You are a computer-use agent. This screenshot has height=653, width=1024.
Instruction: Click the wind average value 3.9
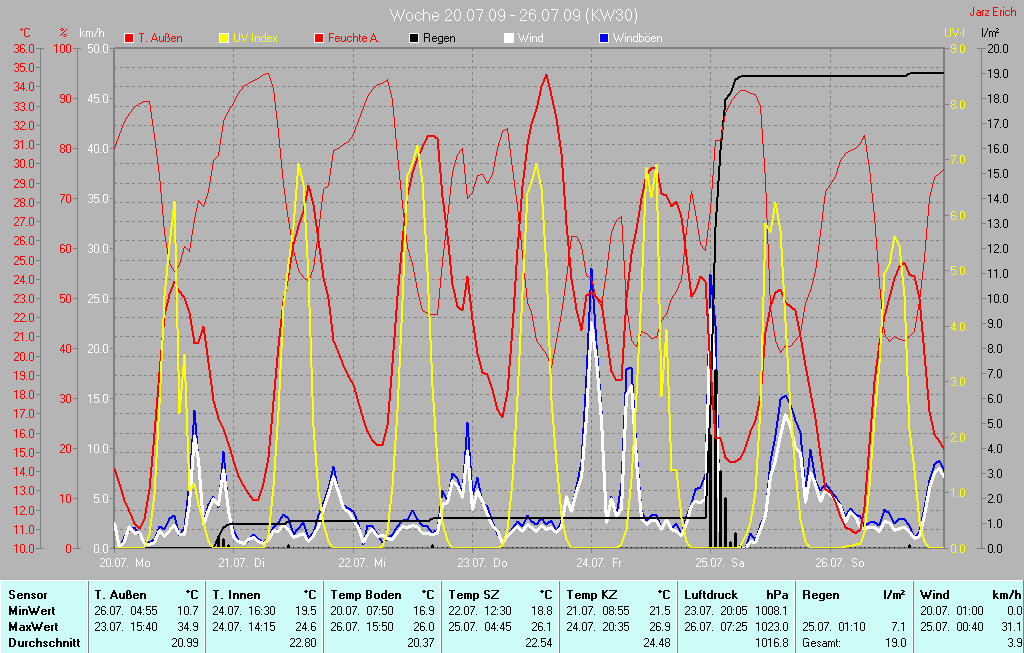click(x=1014, y=643)
